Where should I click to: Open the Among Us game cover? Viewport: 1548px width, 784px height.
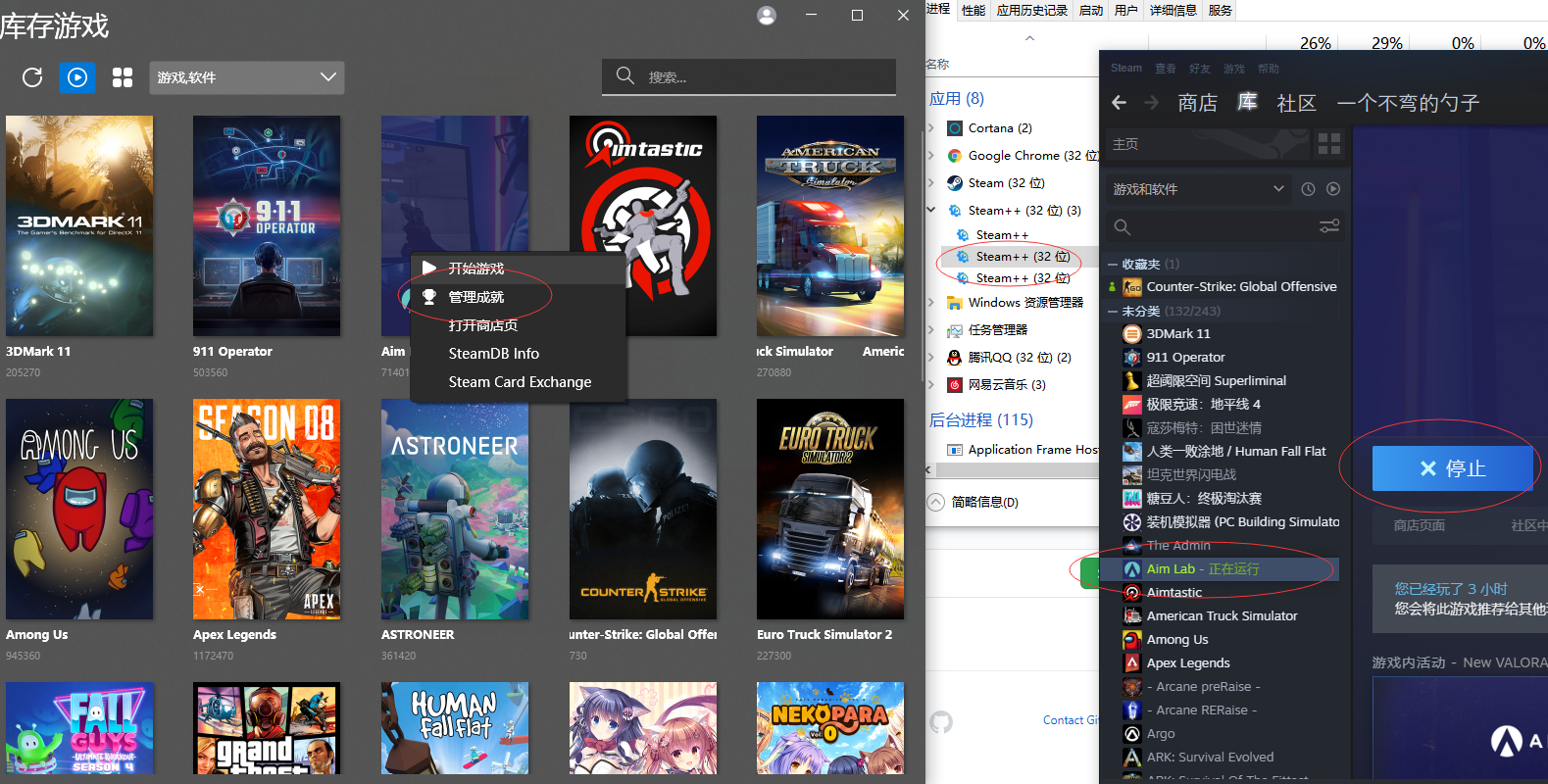tap(79, 509)
